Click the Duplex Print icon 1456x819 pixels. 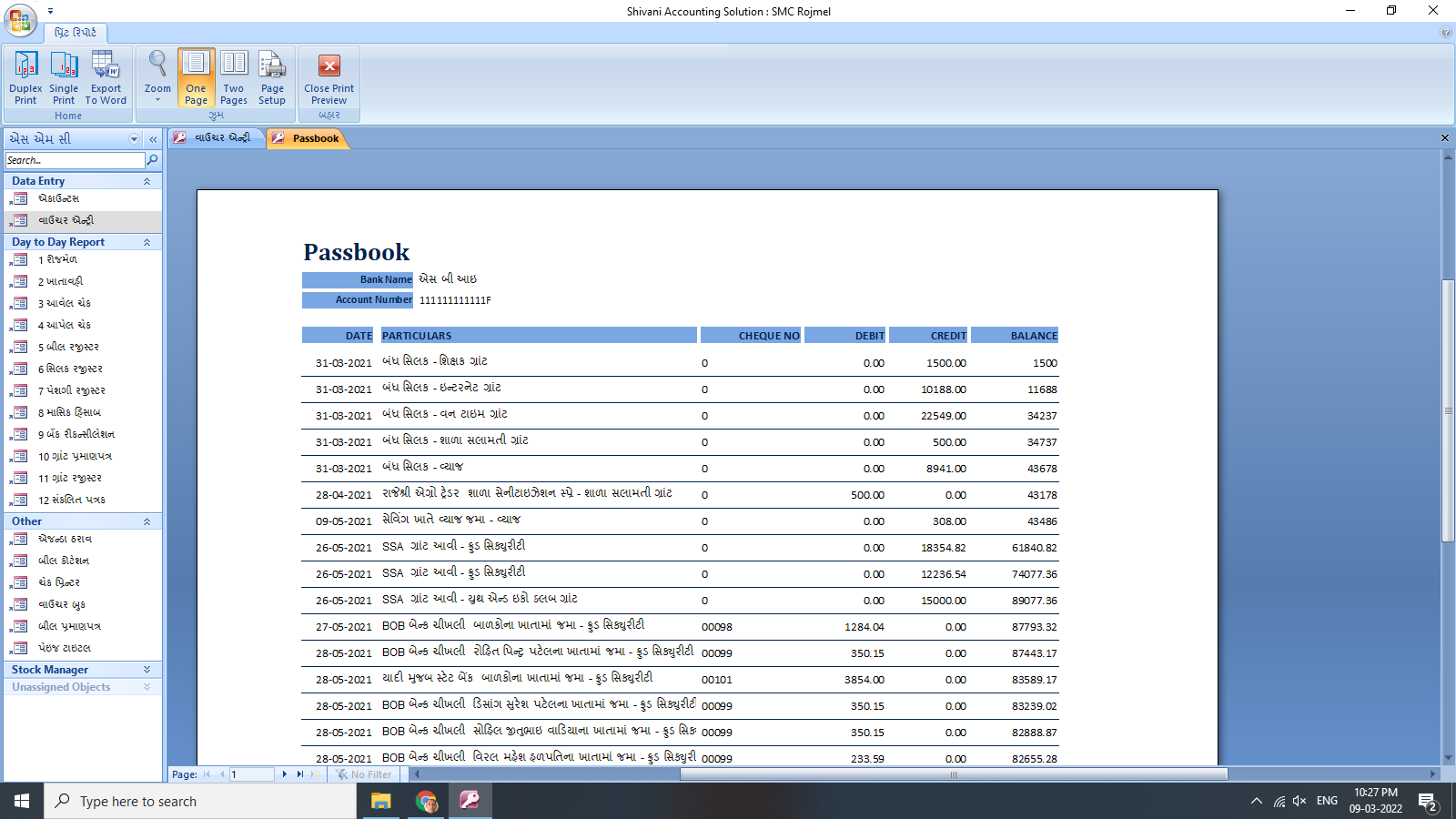pyautogui.click(x=25, y=77)
